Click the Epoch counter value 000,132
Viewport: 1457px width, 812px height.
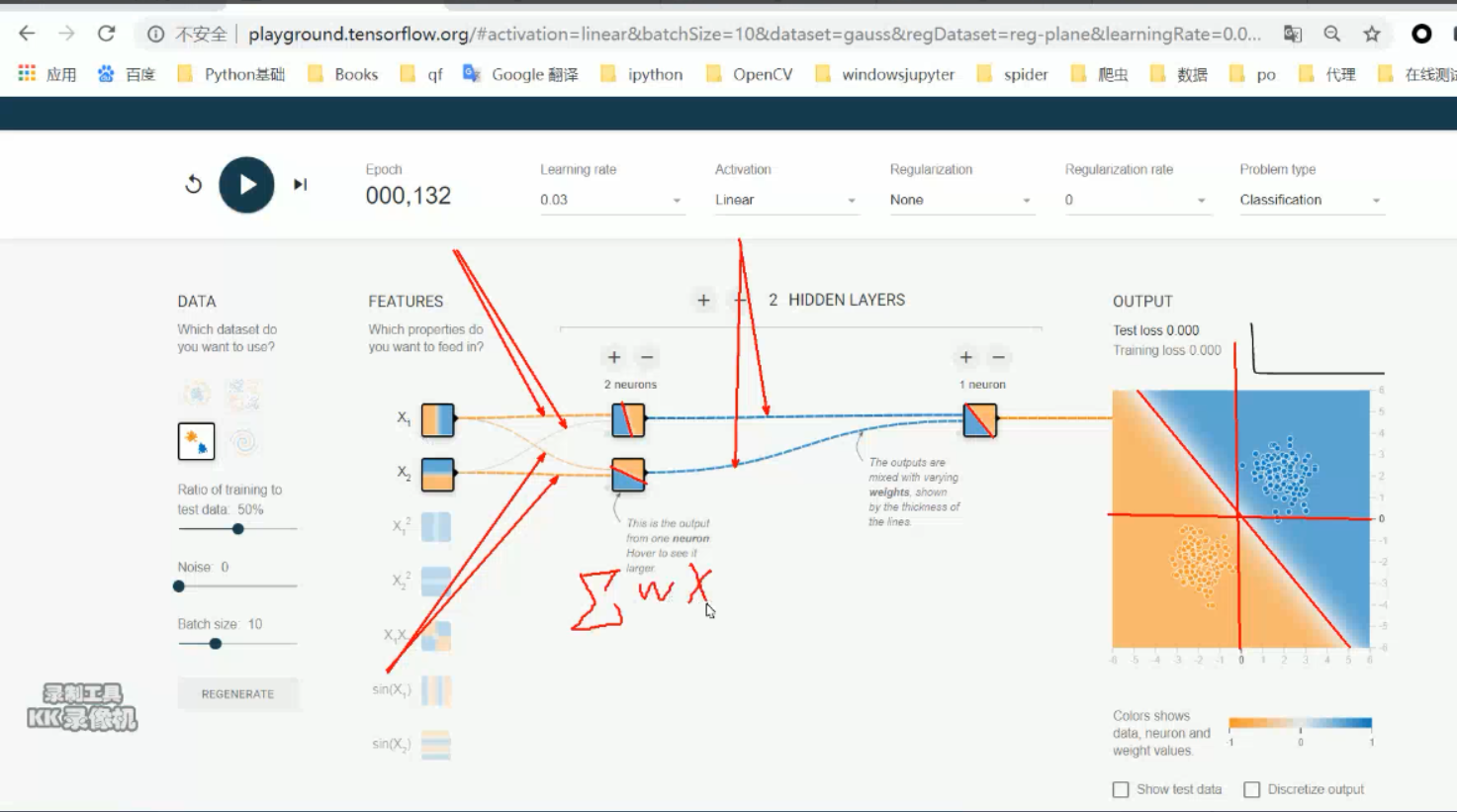tap(409, 196)
